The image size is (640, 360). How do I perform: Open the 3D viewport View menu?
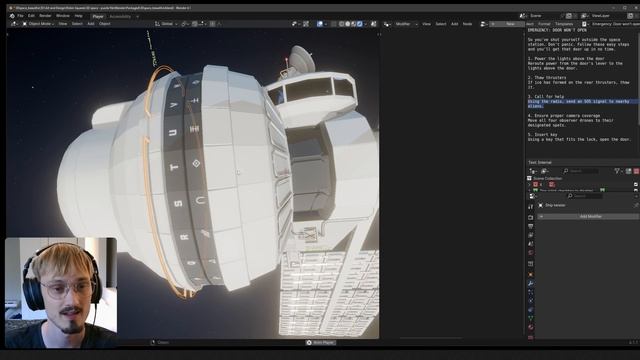63,24
